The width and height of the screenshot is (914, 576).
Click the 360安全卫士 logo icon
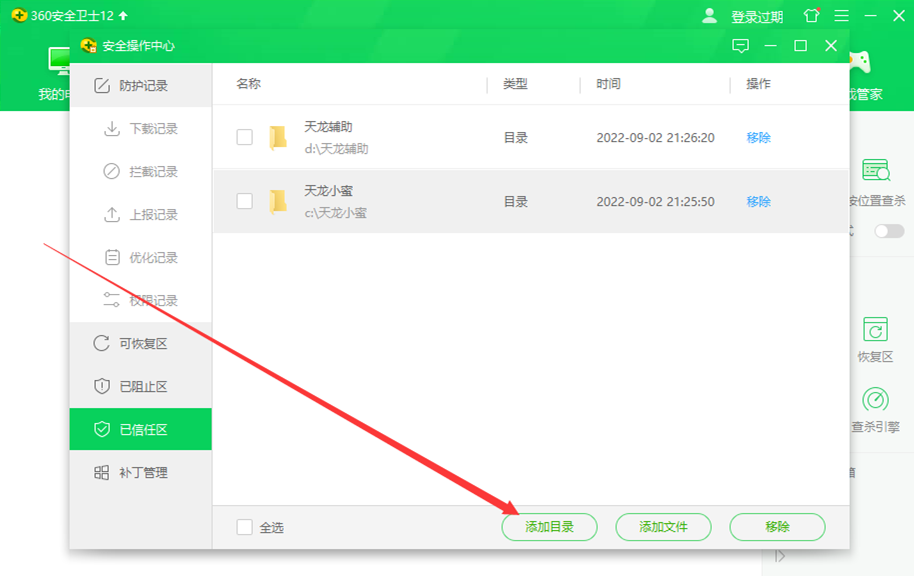point(19,15)
